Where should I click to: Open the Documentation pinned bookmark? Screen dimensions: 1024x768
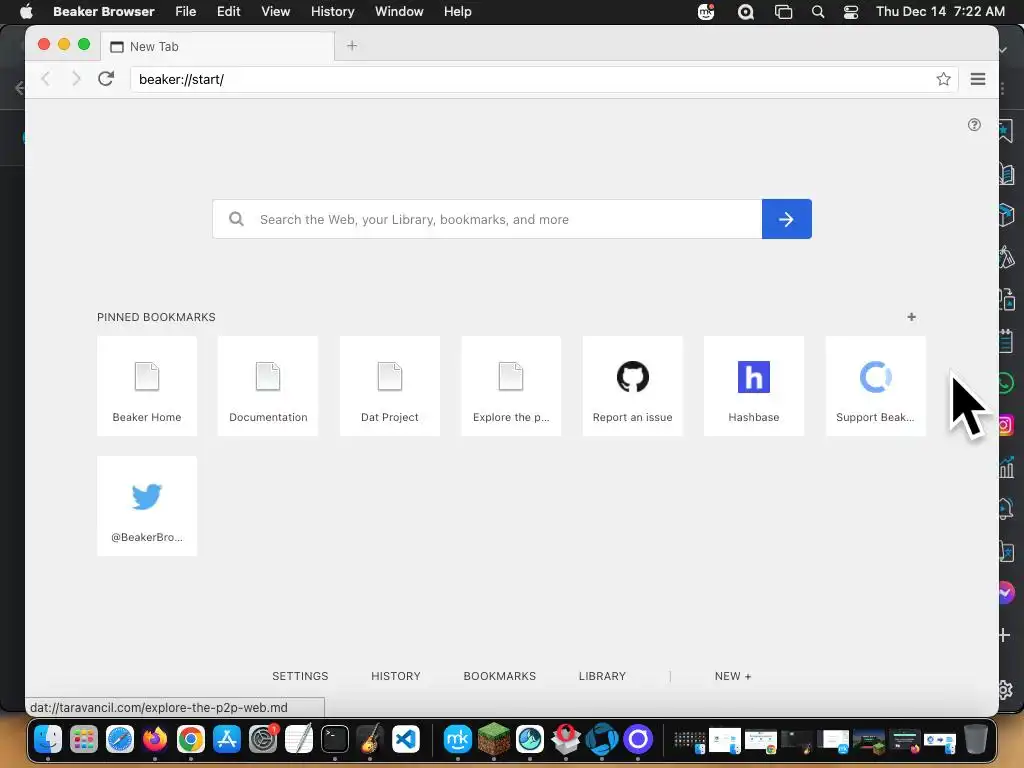pos(268,386)
